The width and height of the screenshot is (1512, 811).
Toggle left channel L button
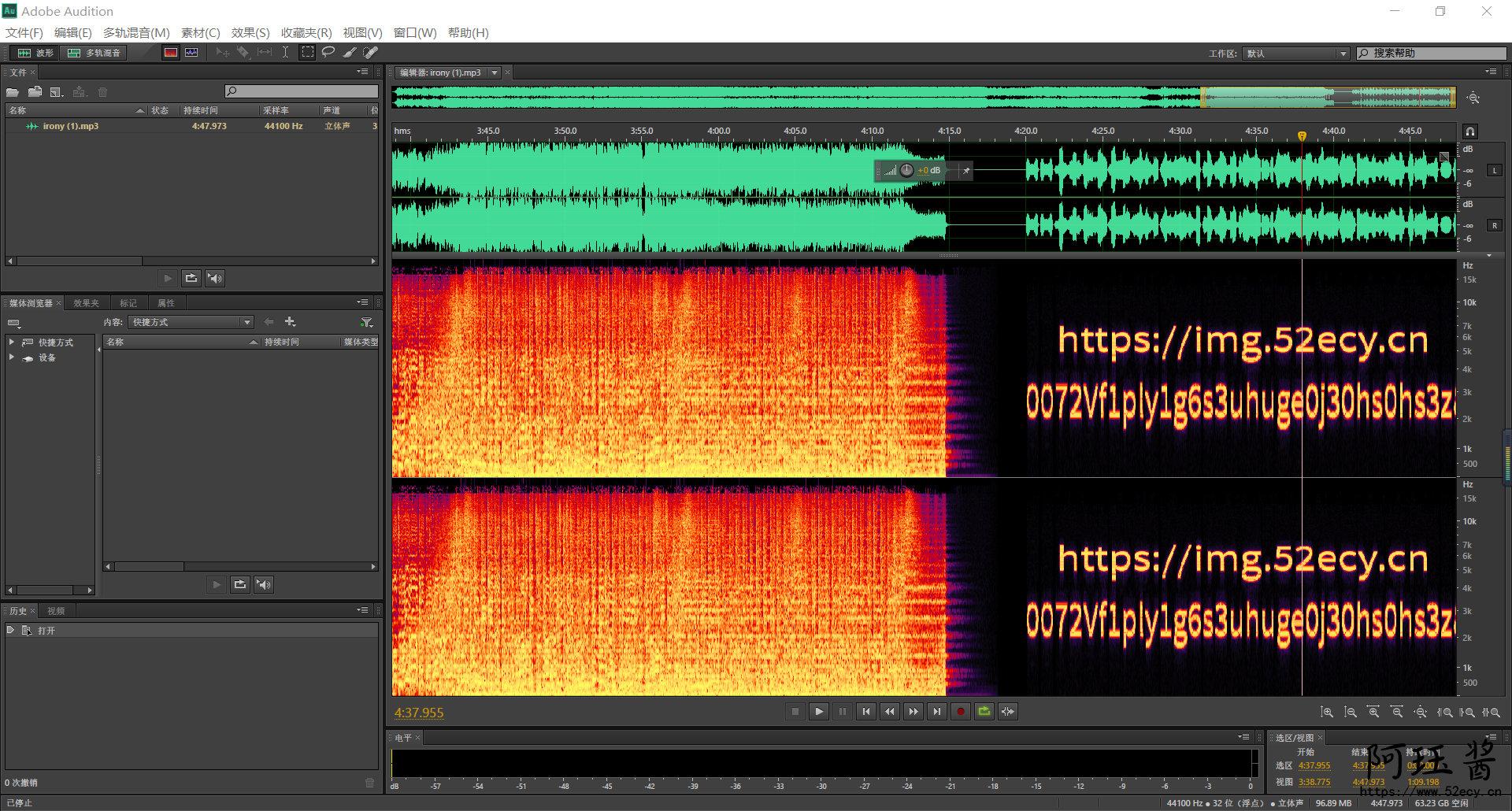(x=1494, y=170)
